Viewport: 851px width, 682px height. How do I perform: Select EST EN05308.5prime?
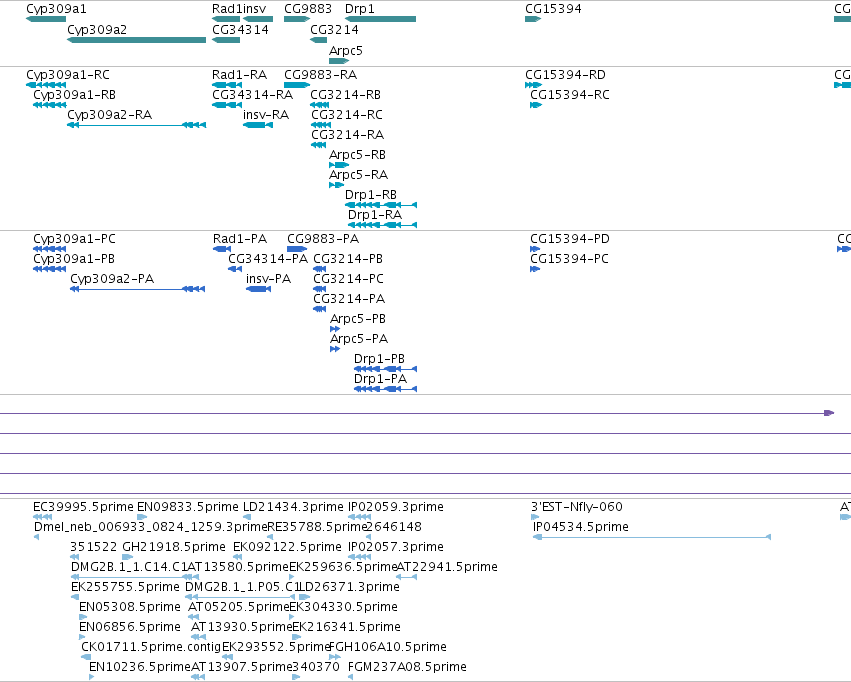(x=130, y=607)
